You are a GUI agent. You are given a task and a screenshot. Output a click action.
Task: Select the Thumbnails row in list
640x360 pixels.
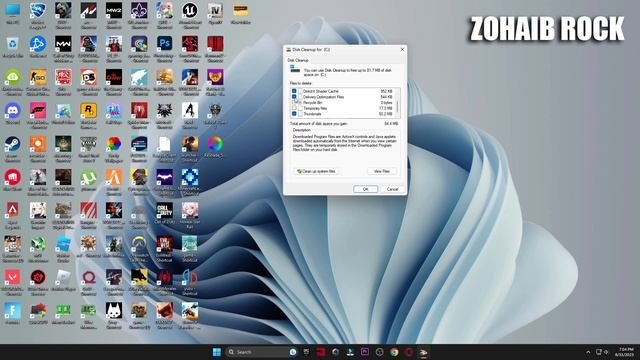(344, 114)
